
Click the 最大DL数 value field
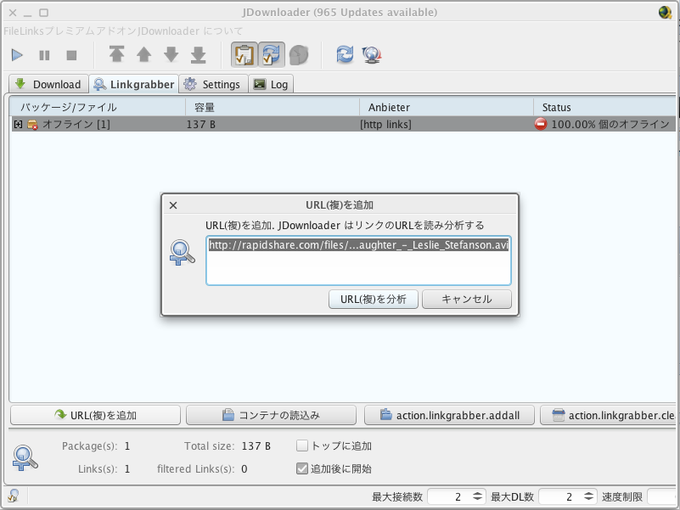click(x=560, y=497)
